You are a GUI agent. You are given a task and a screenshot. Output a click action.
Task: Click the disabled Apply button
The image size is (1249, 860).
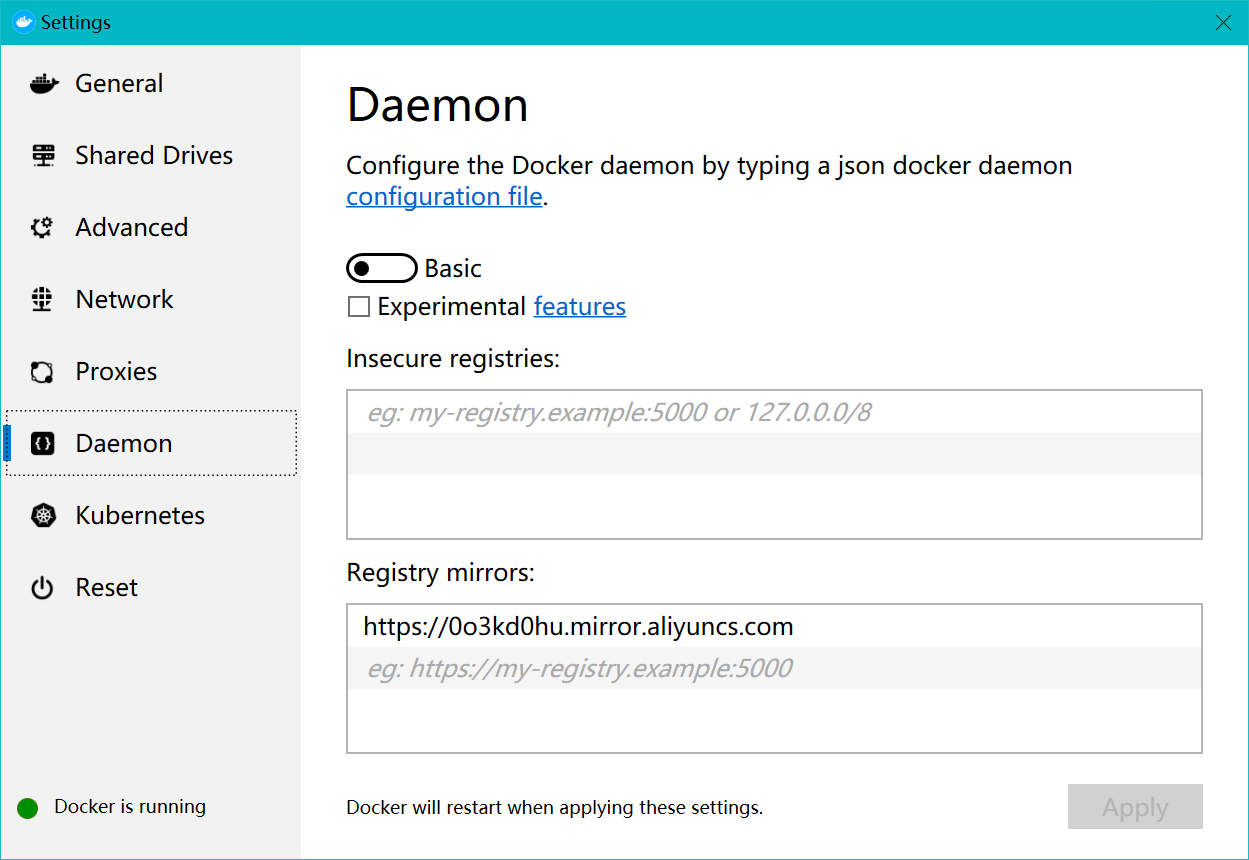pyautogui.click(x=1135, y=807)
